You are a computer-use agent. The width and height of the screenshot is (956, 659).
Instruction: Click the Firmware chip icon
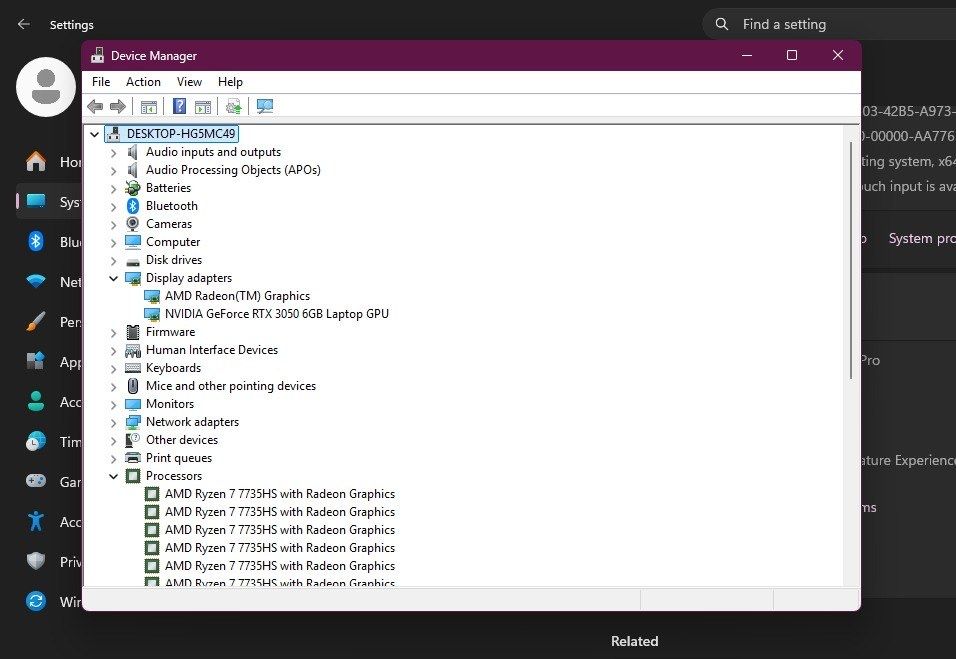click(x=132, y=332)
